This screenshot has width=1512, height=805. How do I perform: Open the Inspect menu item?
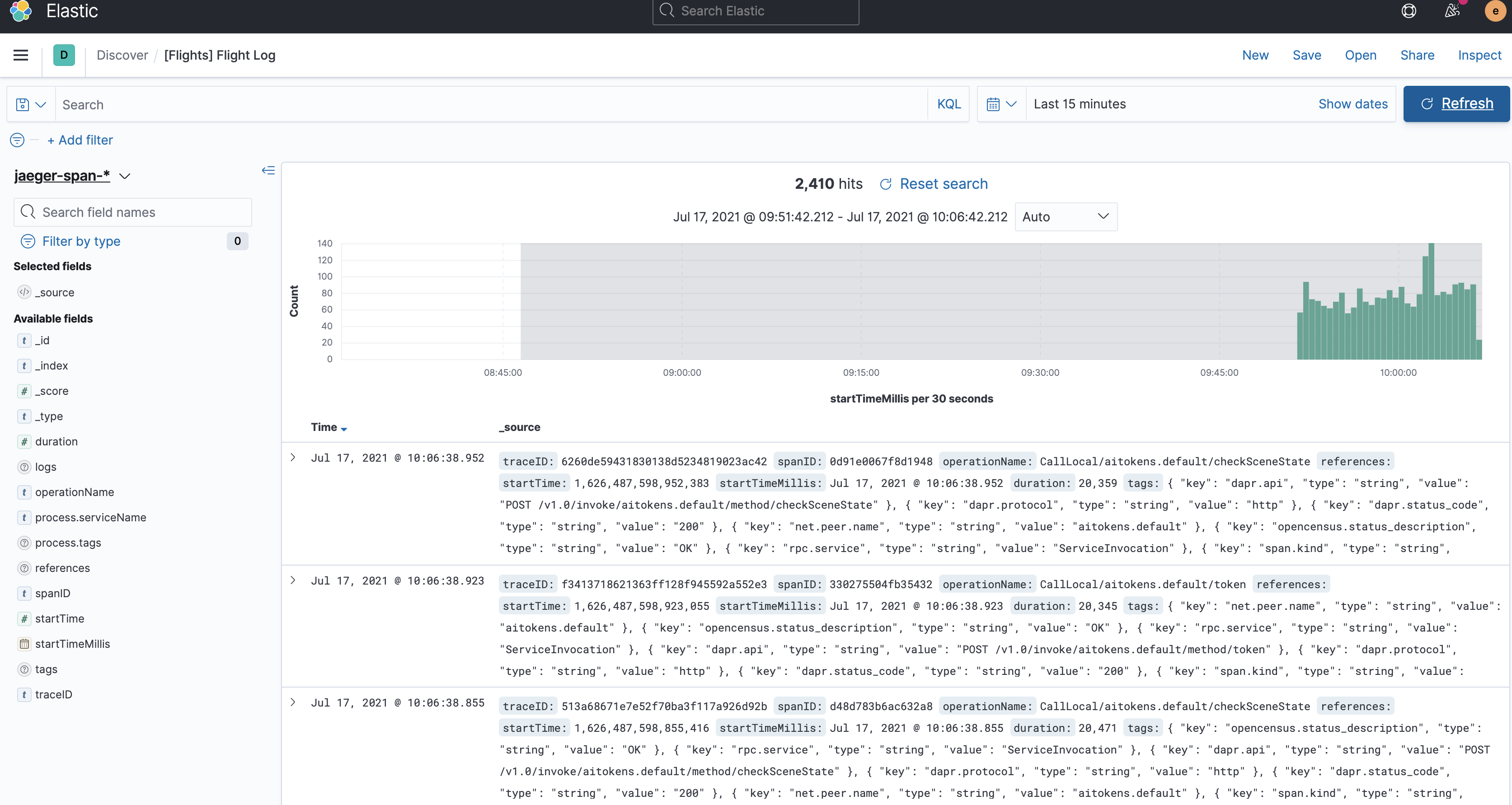[x=1479, y=55]
